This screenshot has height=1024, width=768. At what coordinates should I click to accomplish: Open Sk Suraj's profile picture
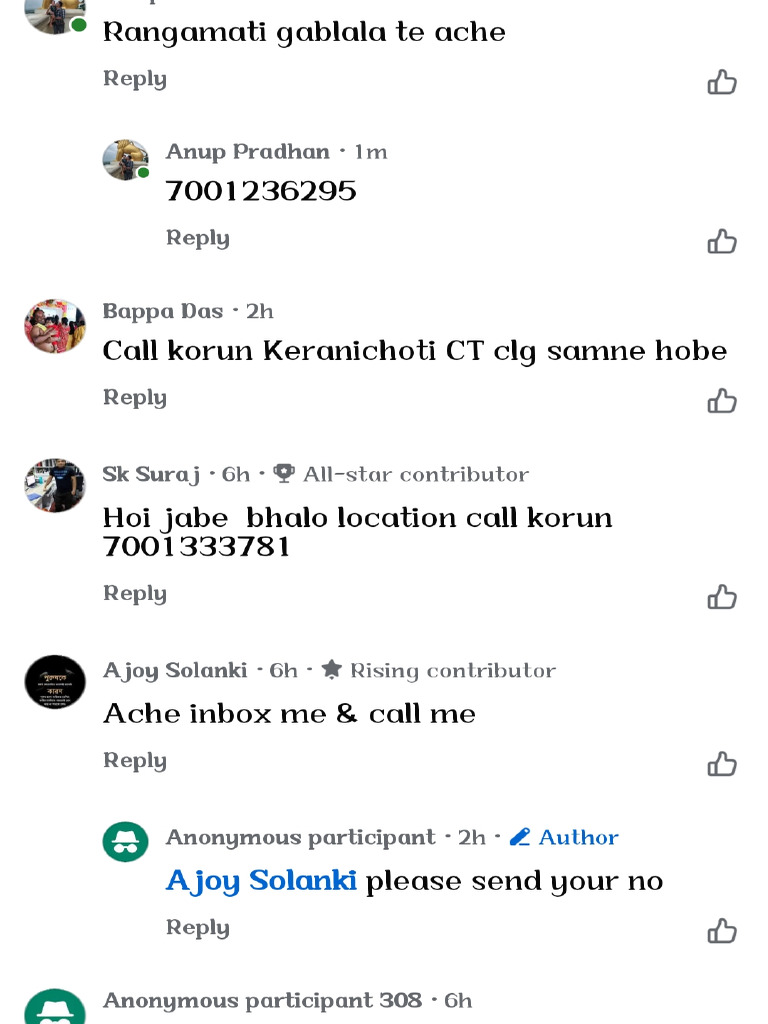click(x=55, y=485)
